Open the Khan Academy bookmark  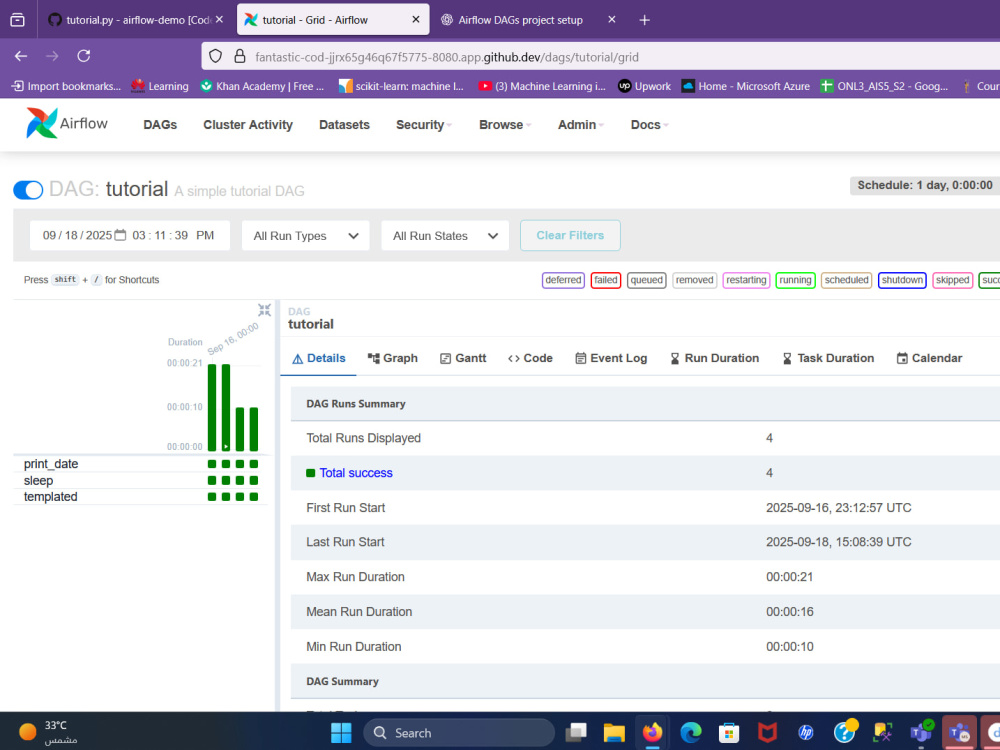tap(262, 86)
